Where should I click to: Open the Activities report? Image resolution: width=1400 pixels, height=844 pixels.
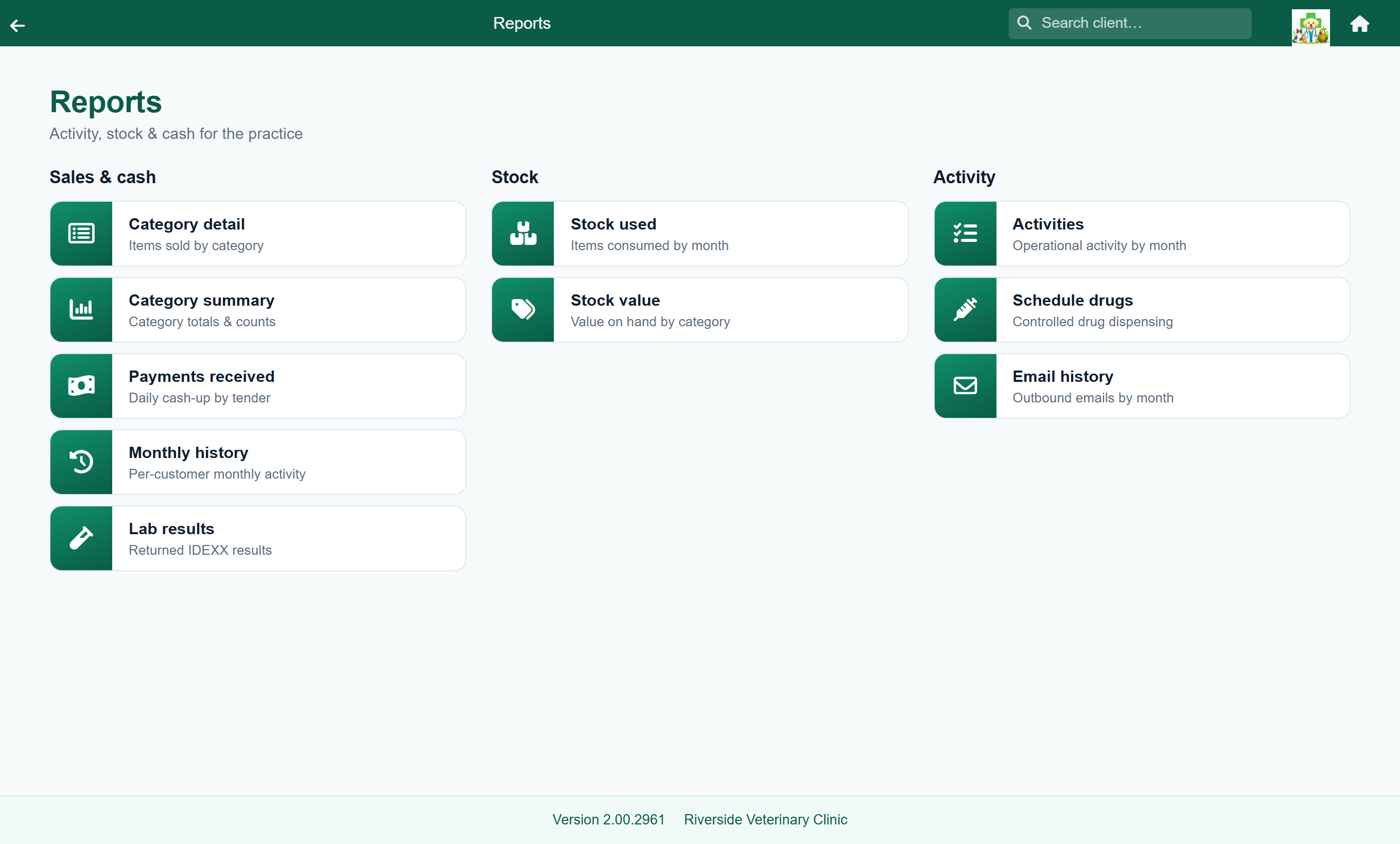[x=1142, y=234]
